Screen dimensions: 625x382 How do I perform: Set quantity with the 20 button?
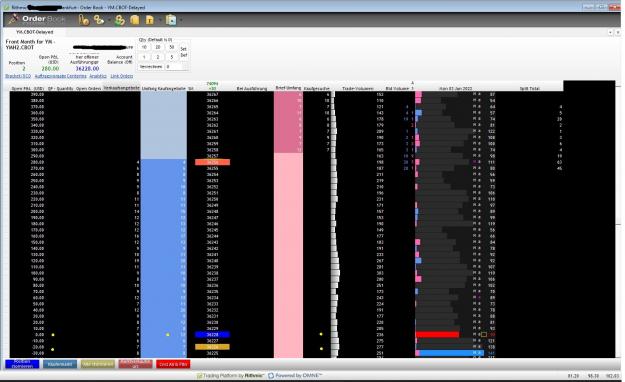[x=158, y=47]
